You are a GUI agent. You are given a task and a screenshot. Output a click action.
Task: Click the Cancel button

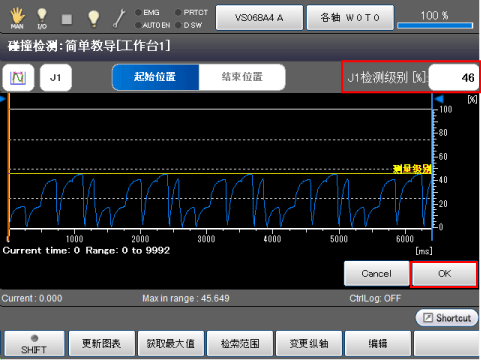[x=377, y=274]
